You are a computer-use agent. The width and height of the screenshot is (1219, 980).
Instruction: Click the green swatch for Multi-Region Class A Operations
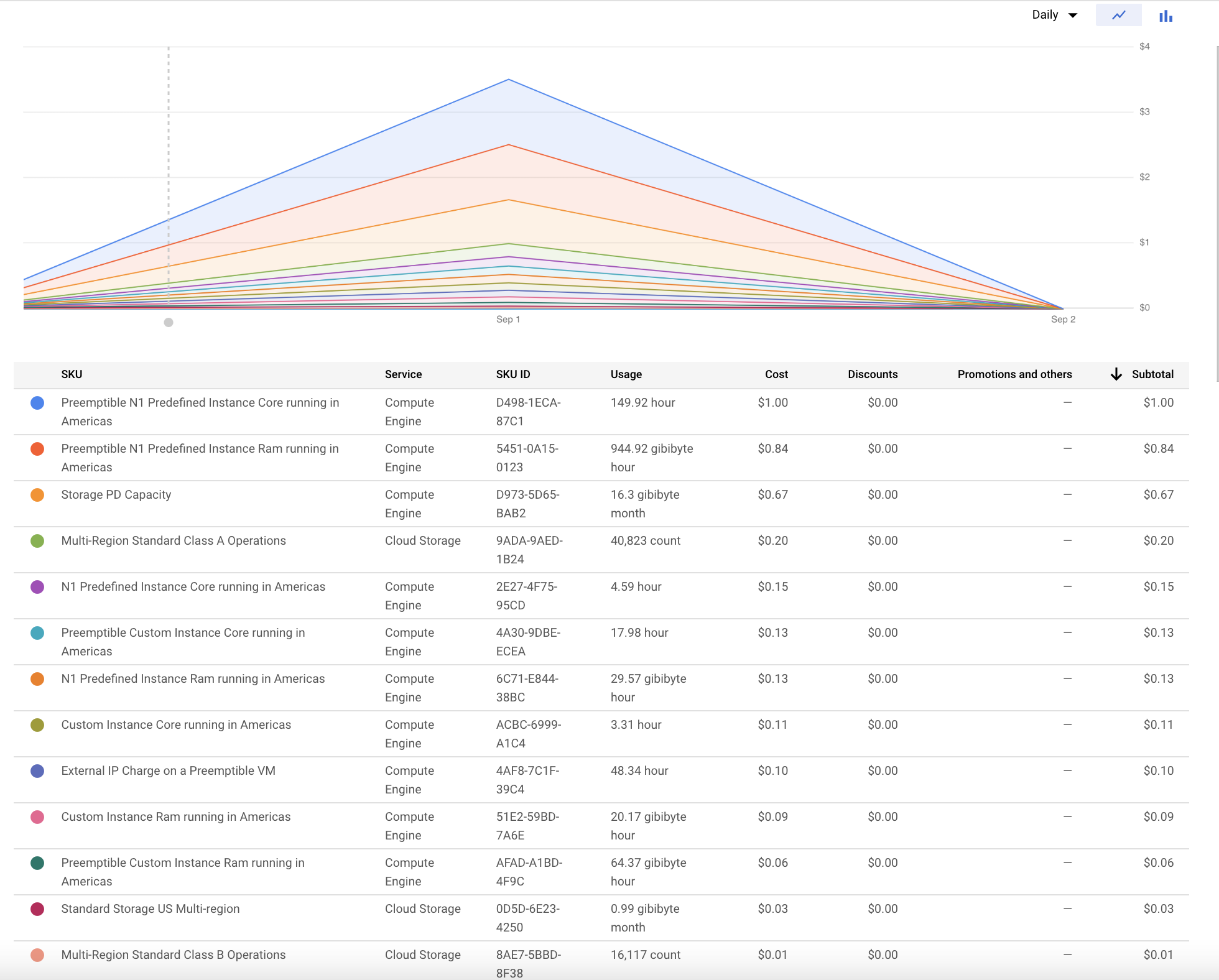[37, 541]
